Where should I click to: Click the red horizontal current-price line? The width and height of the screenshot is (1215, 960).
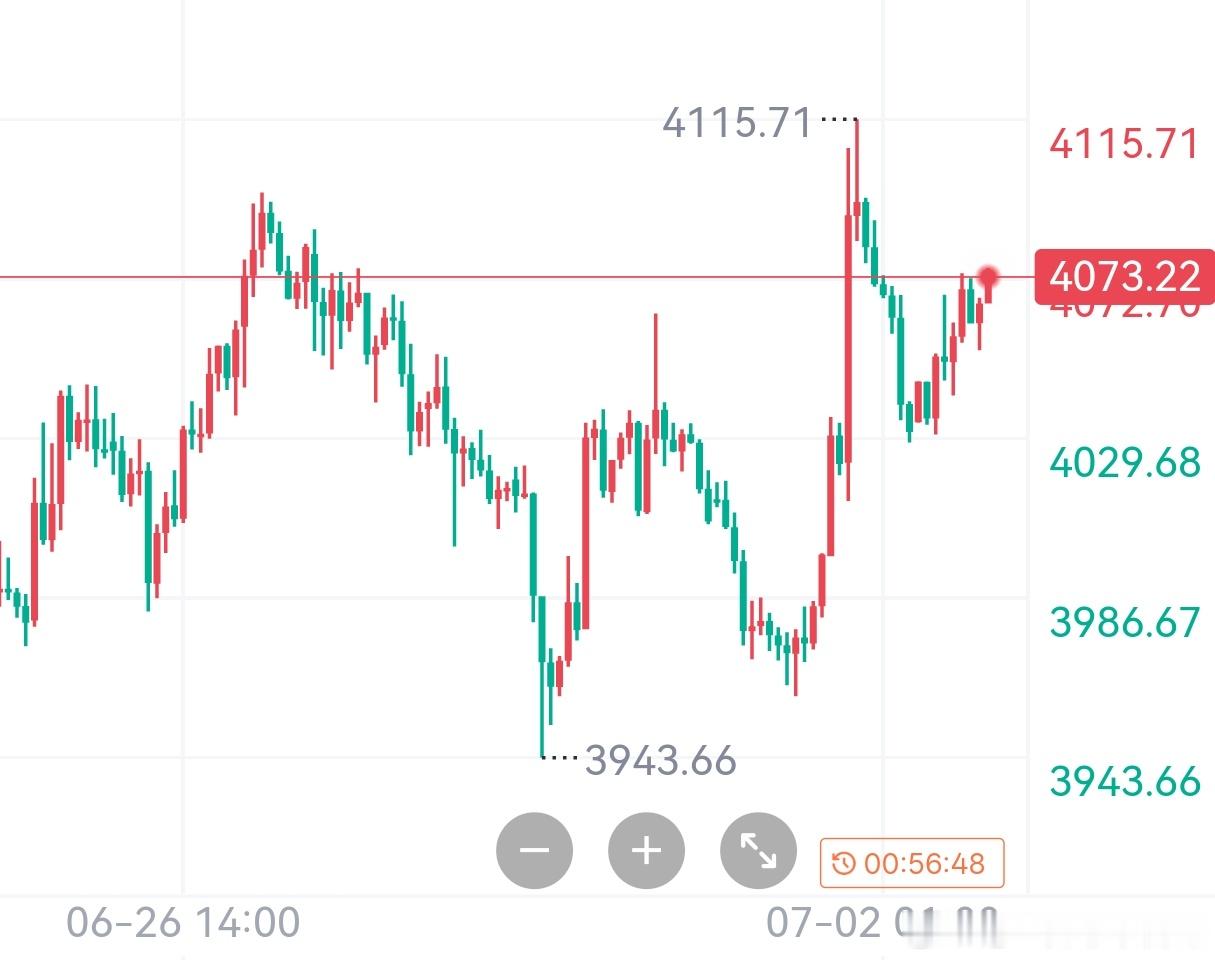(x=515, y=277)
